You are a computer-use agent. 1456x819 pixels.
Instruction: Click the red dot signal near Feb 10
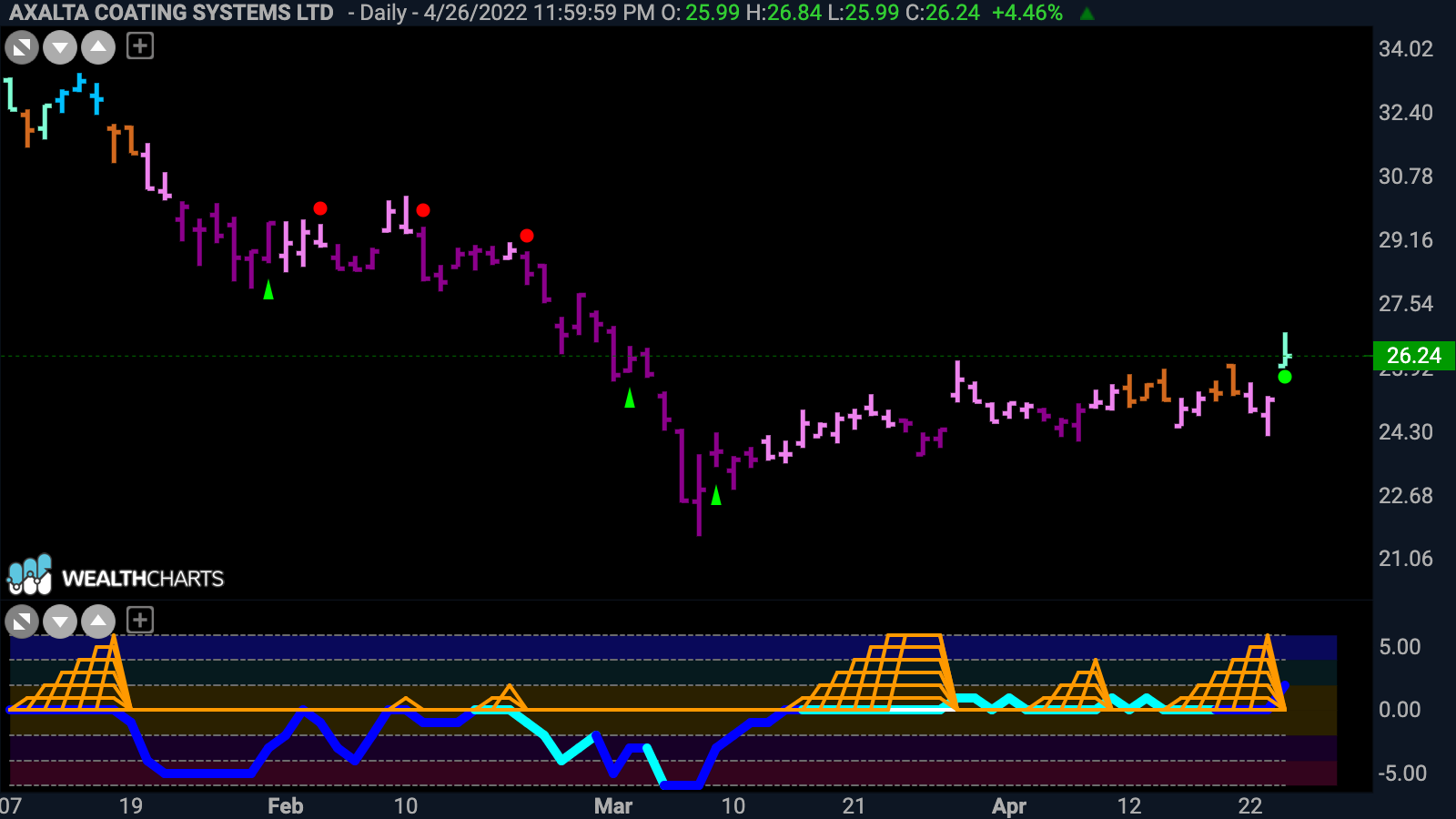point(423,210)
